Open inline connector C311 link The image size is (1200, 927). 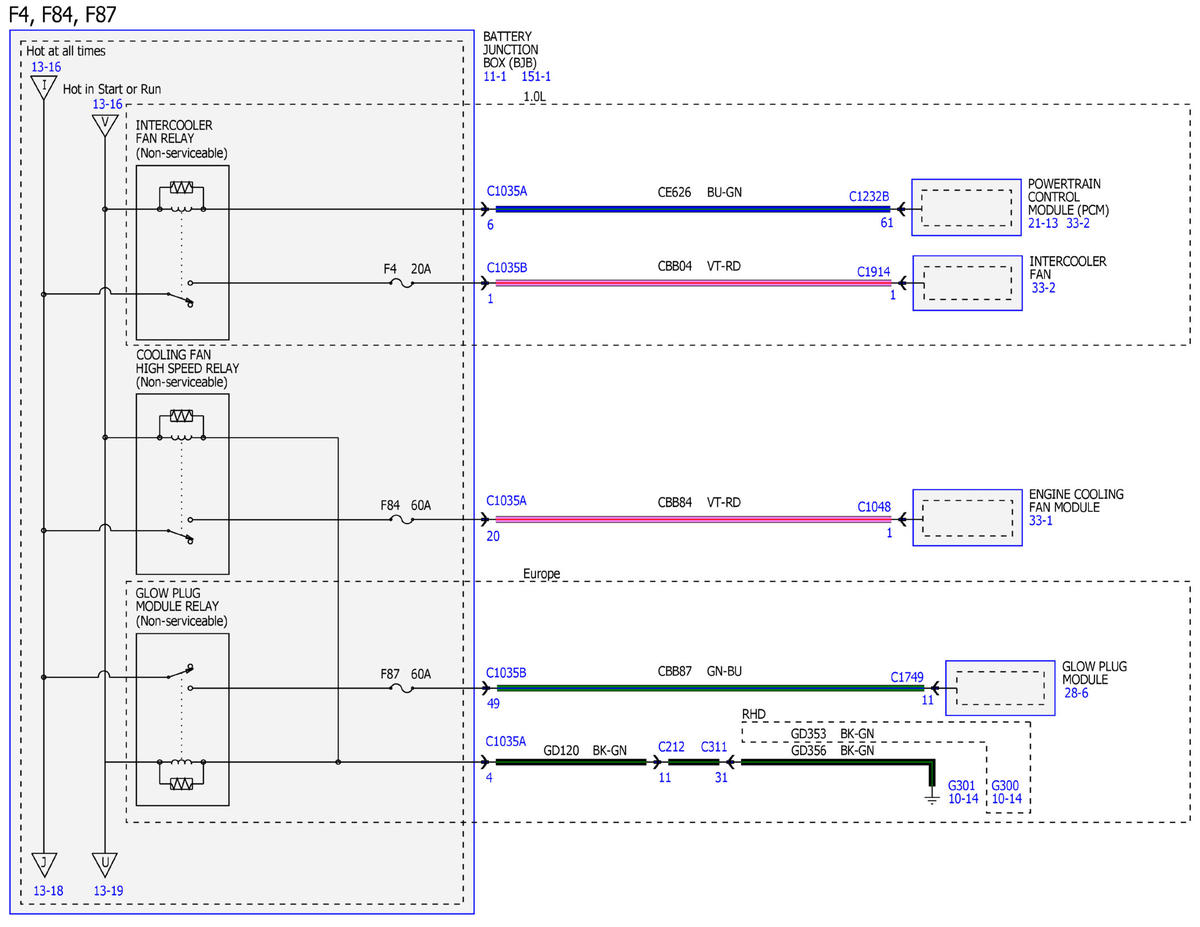[x=714, y=747]
